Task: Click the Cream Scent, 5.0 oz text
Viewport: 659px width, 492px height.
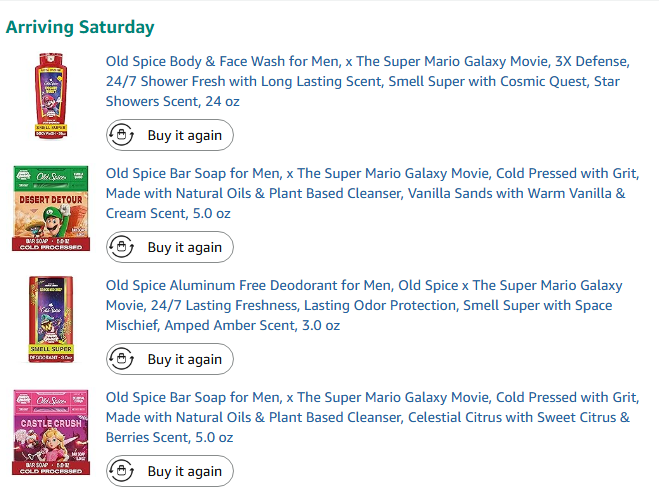Action: point(168,213)
